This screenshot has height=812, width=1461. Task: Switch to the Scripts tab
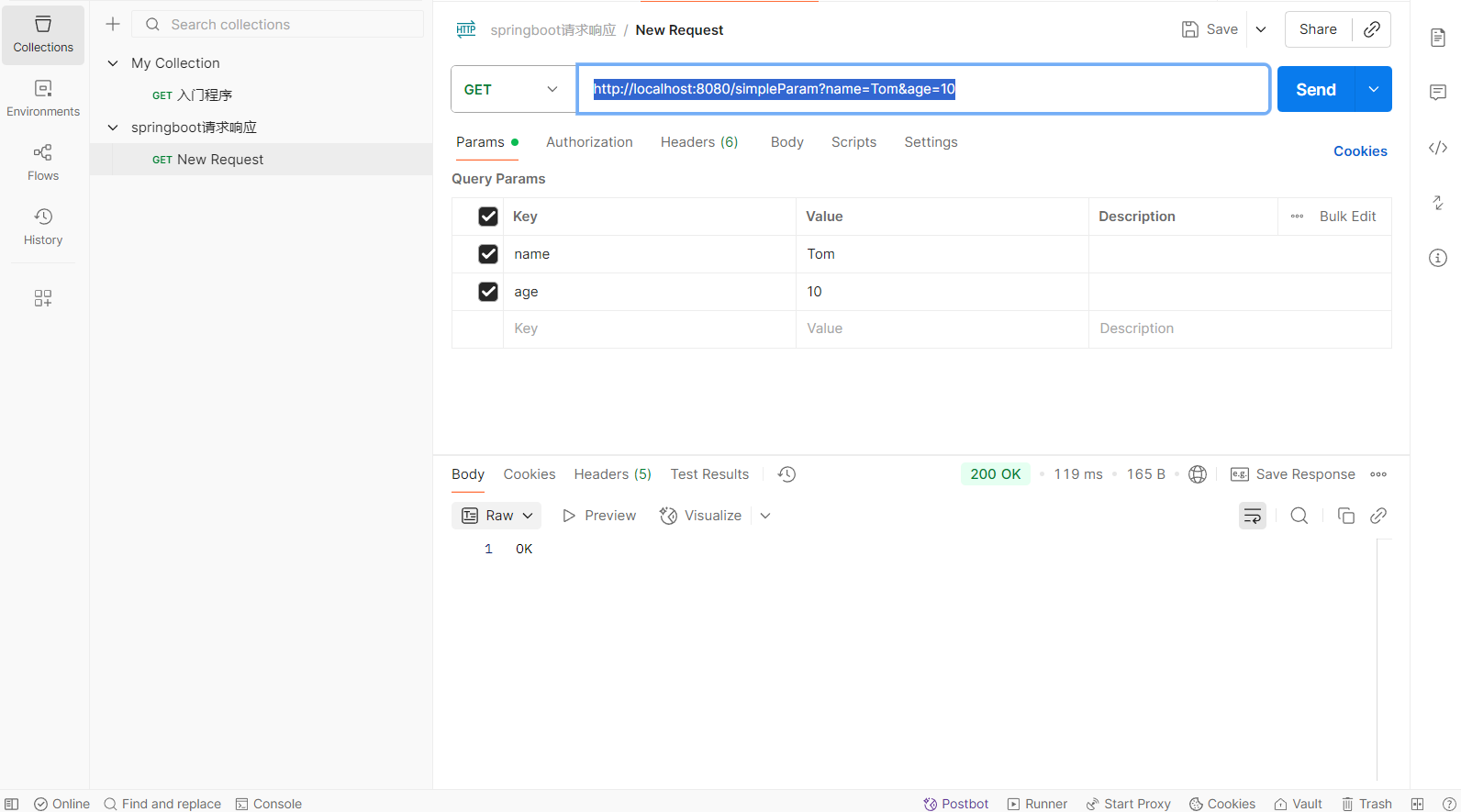pos(853,142)
